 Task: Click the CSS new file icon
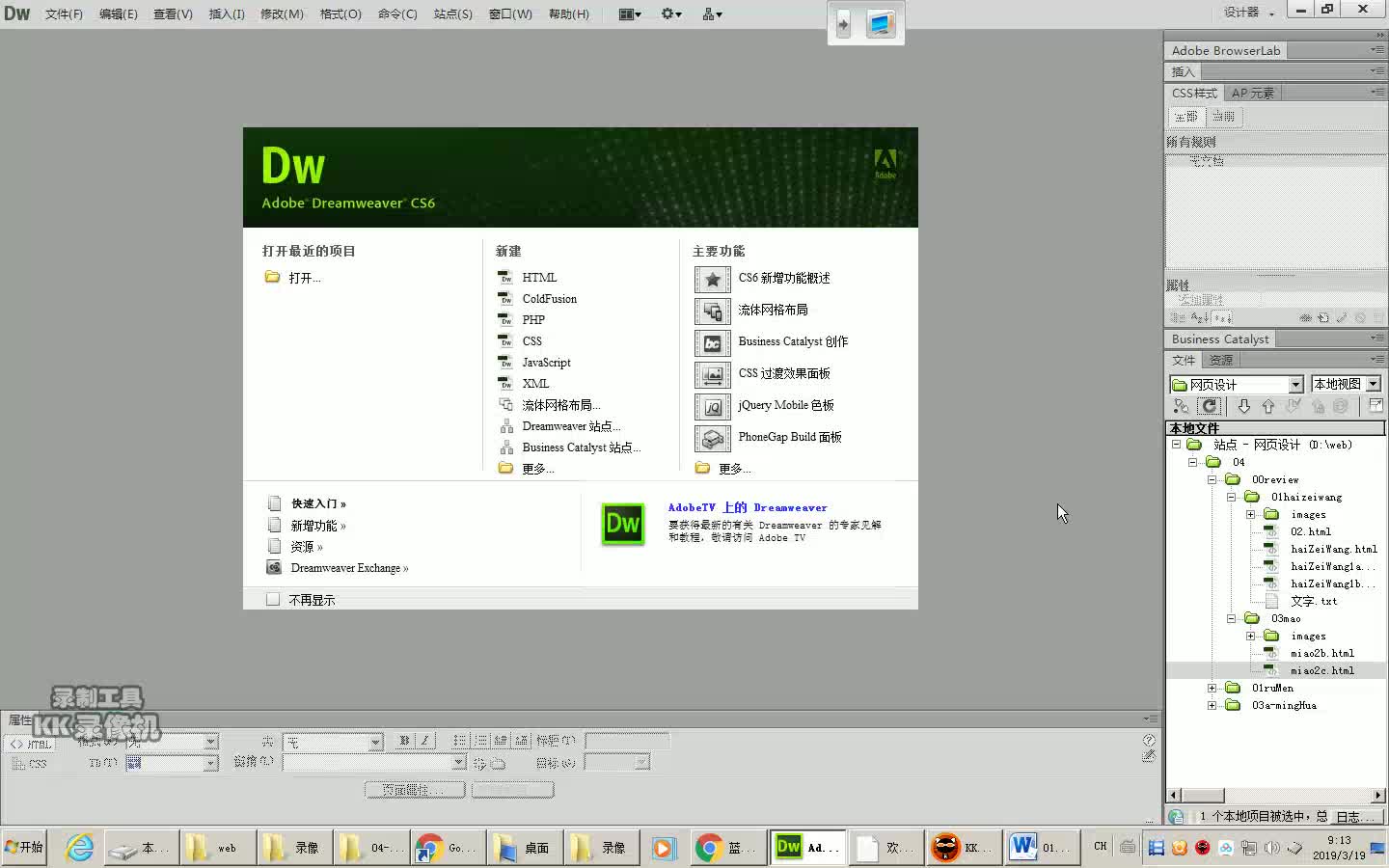point(505,341)
